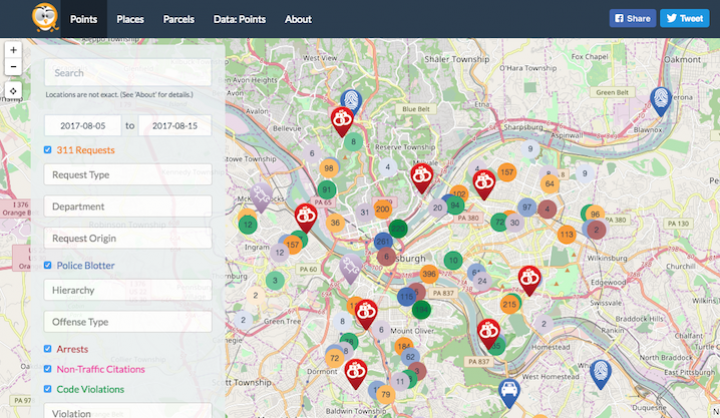
Task: Open end date 2017-08-15 picker
Action: [175, 125]
